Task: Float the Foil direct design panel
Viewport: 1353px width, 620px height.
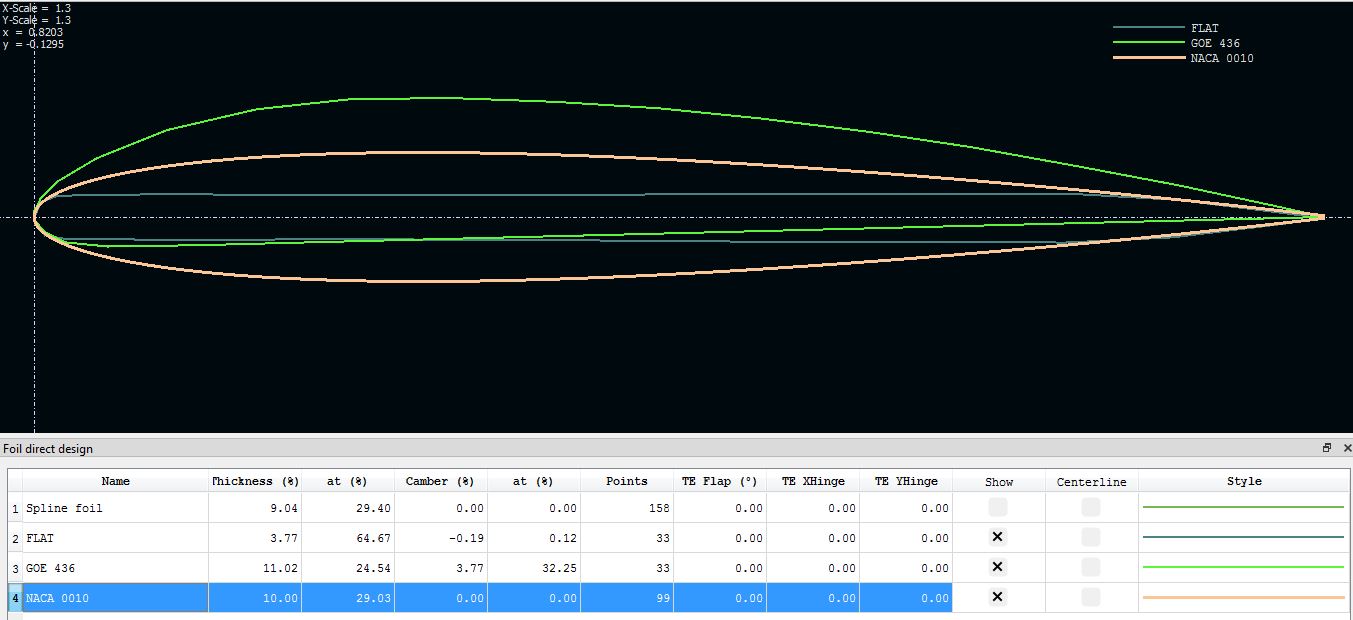Action: point(1327,448)
